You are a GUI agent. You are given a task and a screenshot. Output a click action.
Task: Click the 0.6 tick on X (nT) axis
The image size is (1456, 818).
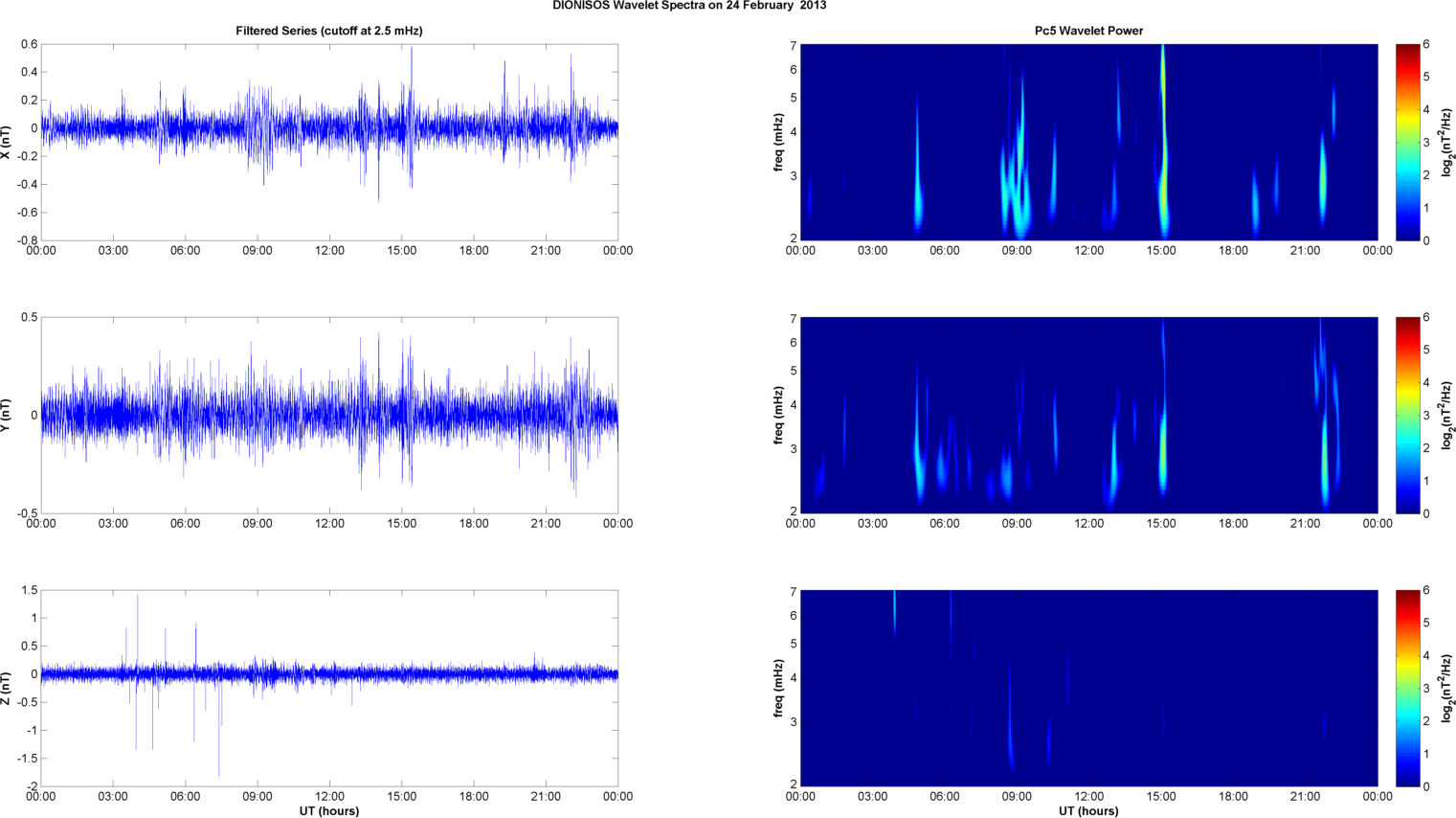coord(29,45)
